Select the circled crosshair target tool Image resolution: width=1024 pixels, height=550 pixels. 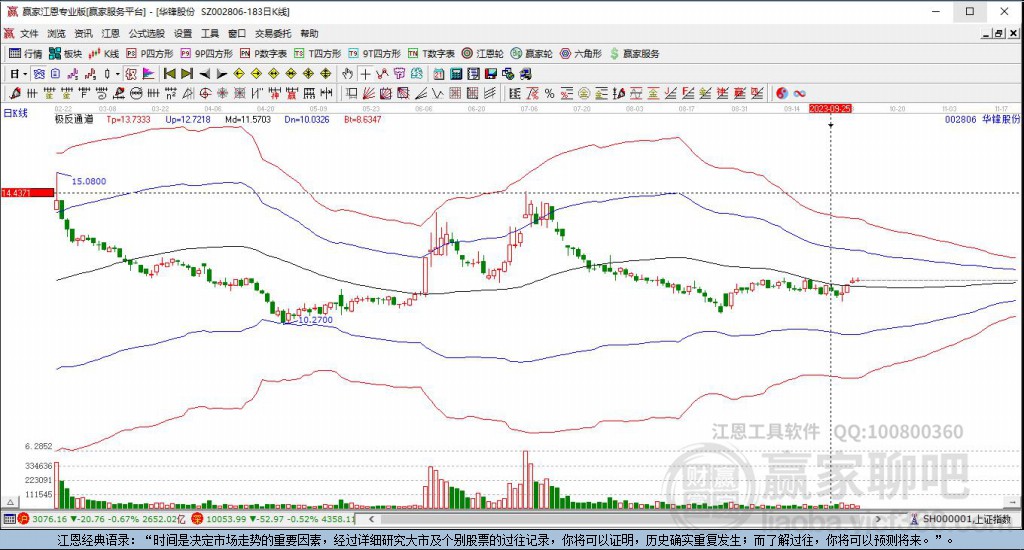pyautogui.click(x=205, y=94)
